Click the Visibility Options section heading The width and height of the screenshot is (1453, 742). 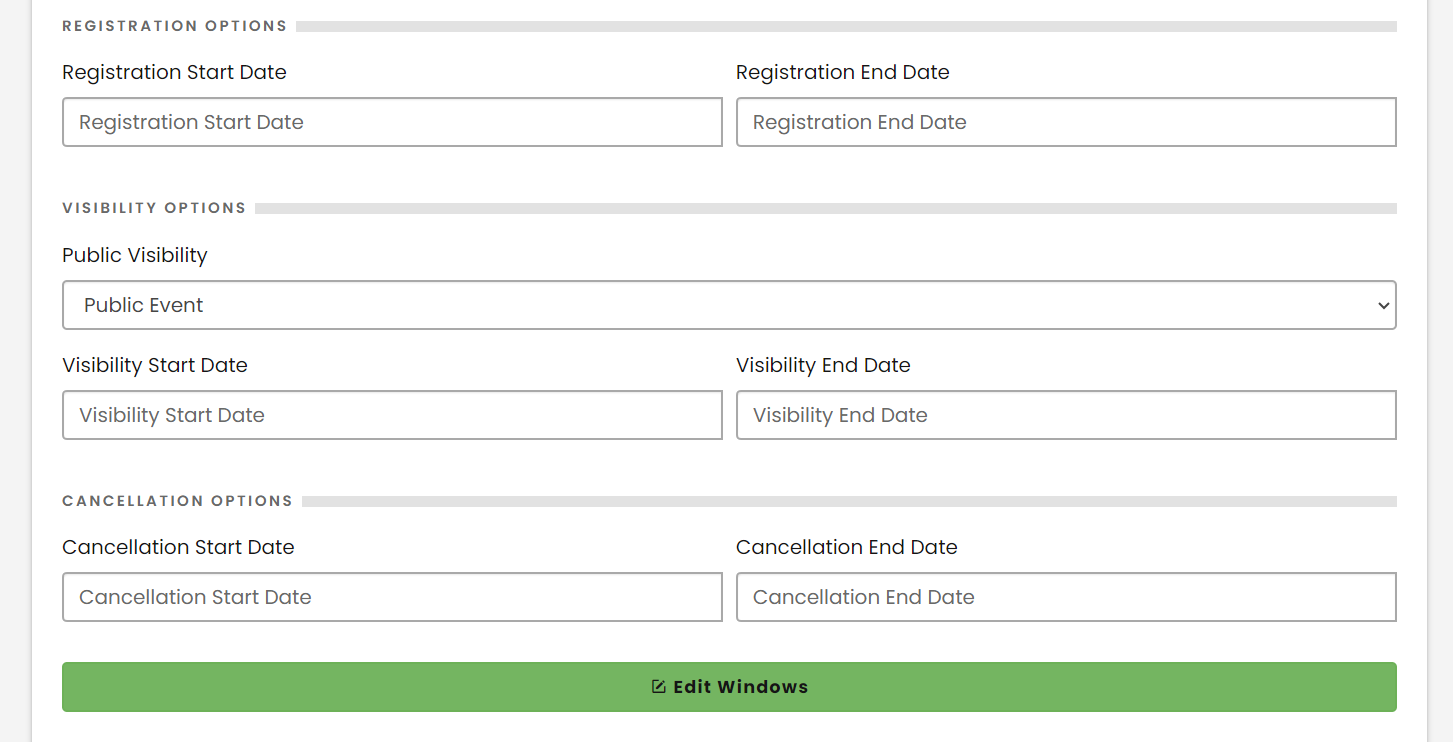(154, 208)
